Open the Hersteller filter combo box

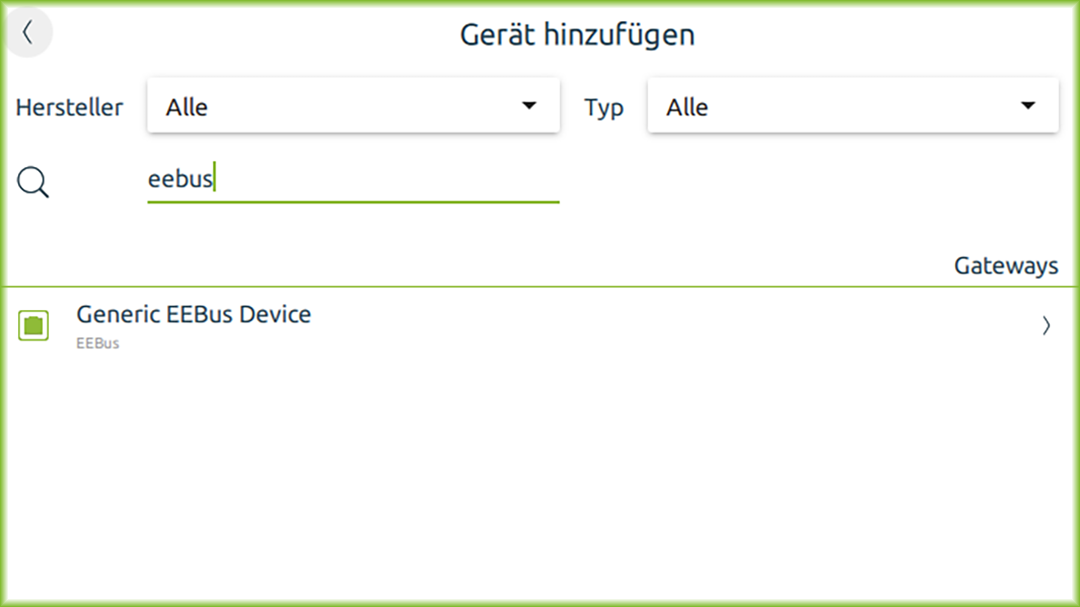click(352, 106)
